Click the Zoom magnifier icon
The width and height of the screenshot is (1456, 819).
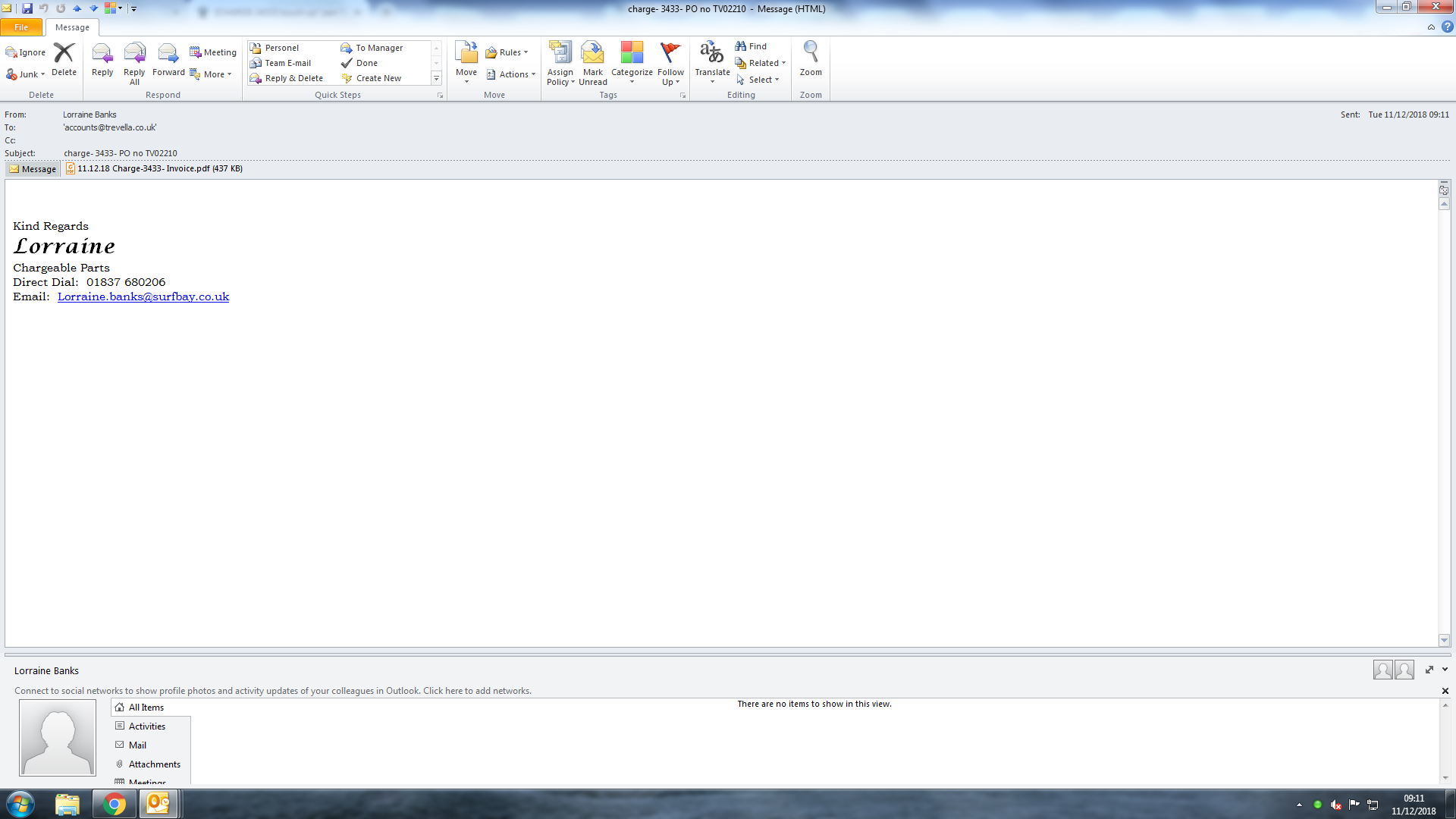(x=811, y=52)
